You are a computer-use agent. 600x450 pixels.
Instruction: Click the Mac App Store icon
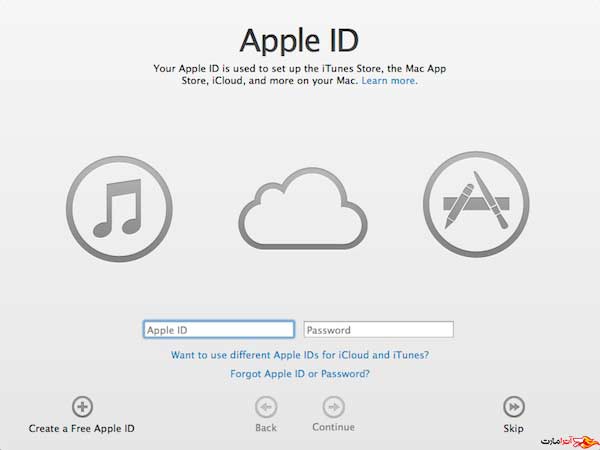pos(476,204)
